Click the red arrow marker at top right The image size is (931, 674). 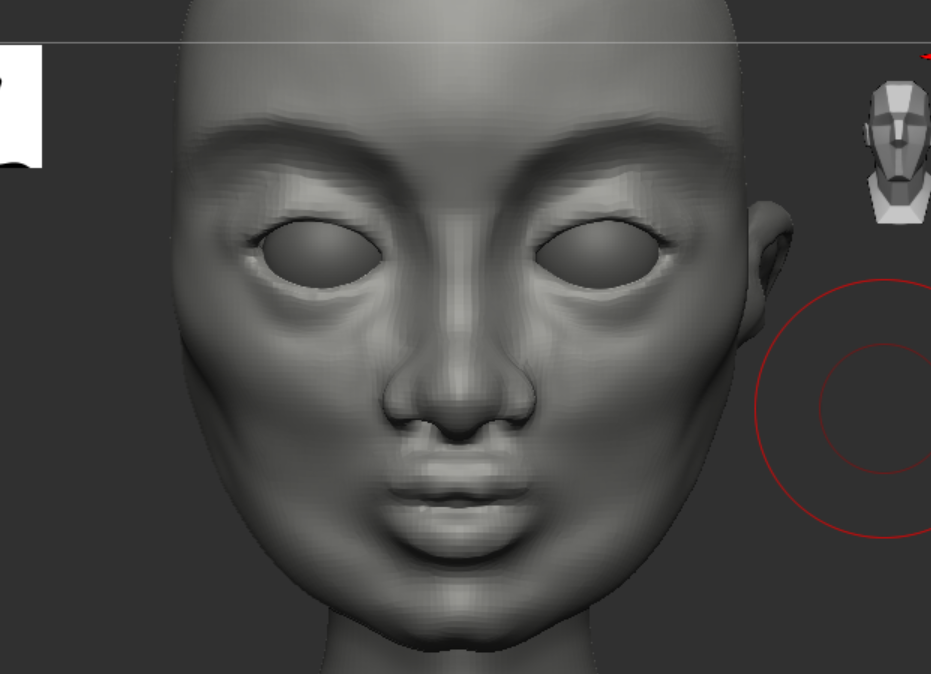click(925, 57)
